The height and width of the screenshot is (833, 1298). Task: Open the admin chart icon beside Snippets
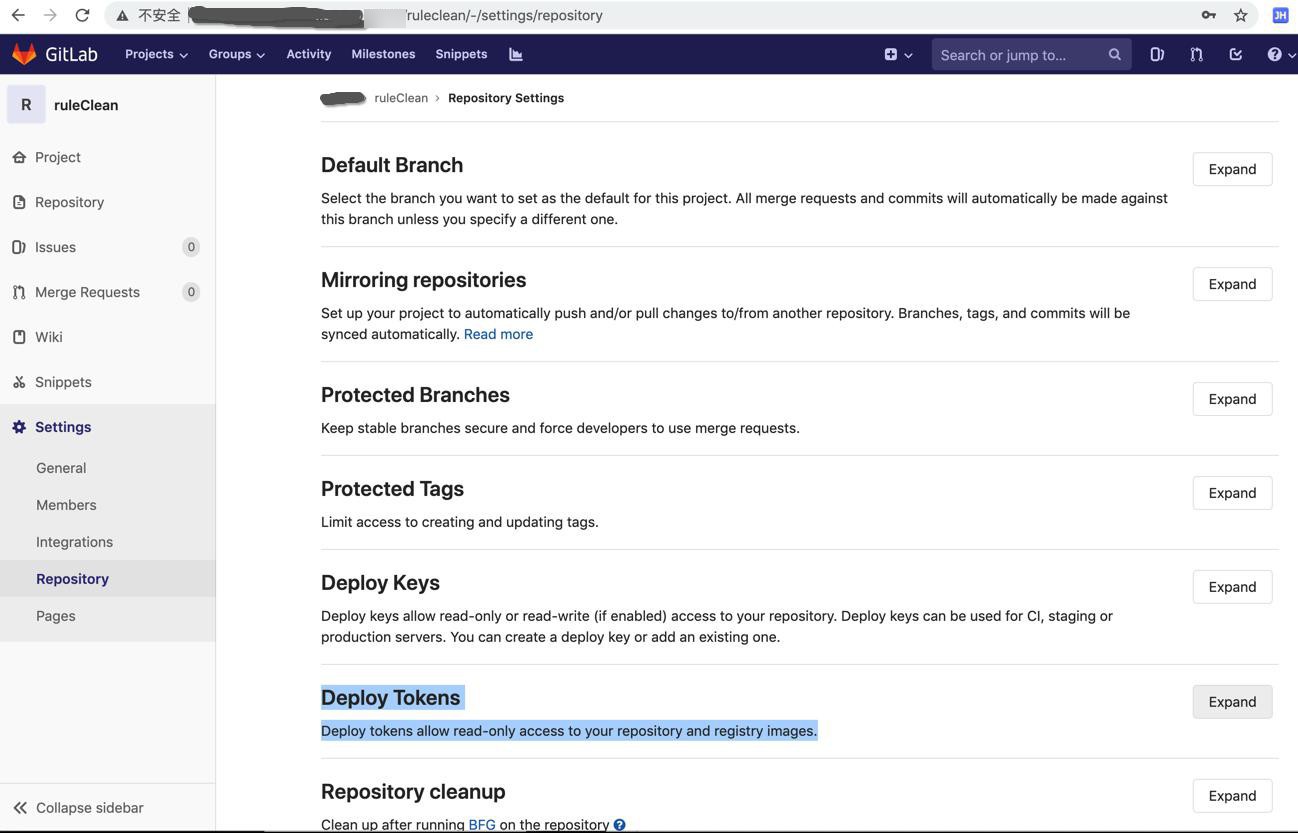514,54
